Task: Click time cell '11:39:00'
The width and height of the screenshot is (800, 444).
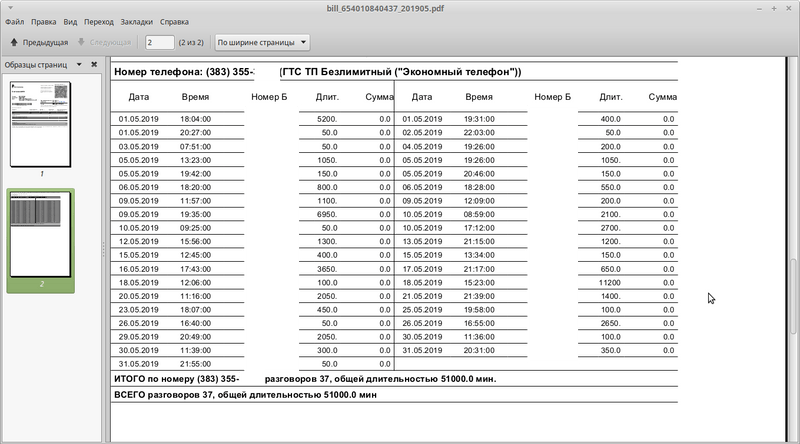Action: (195, 351)
